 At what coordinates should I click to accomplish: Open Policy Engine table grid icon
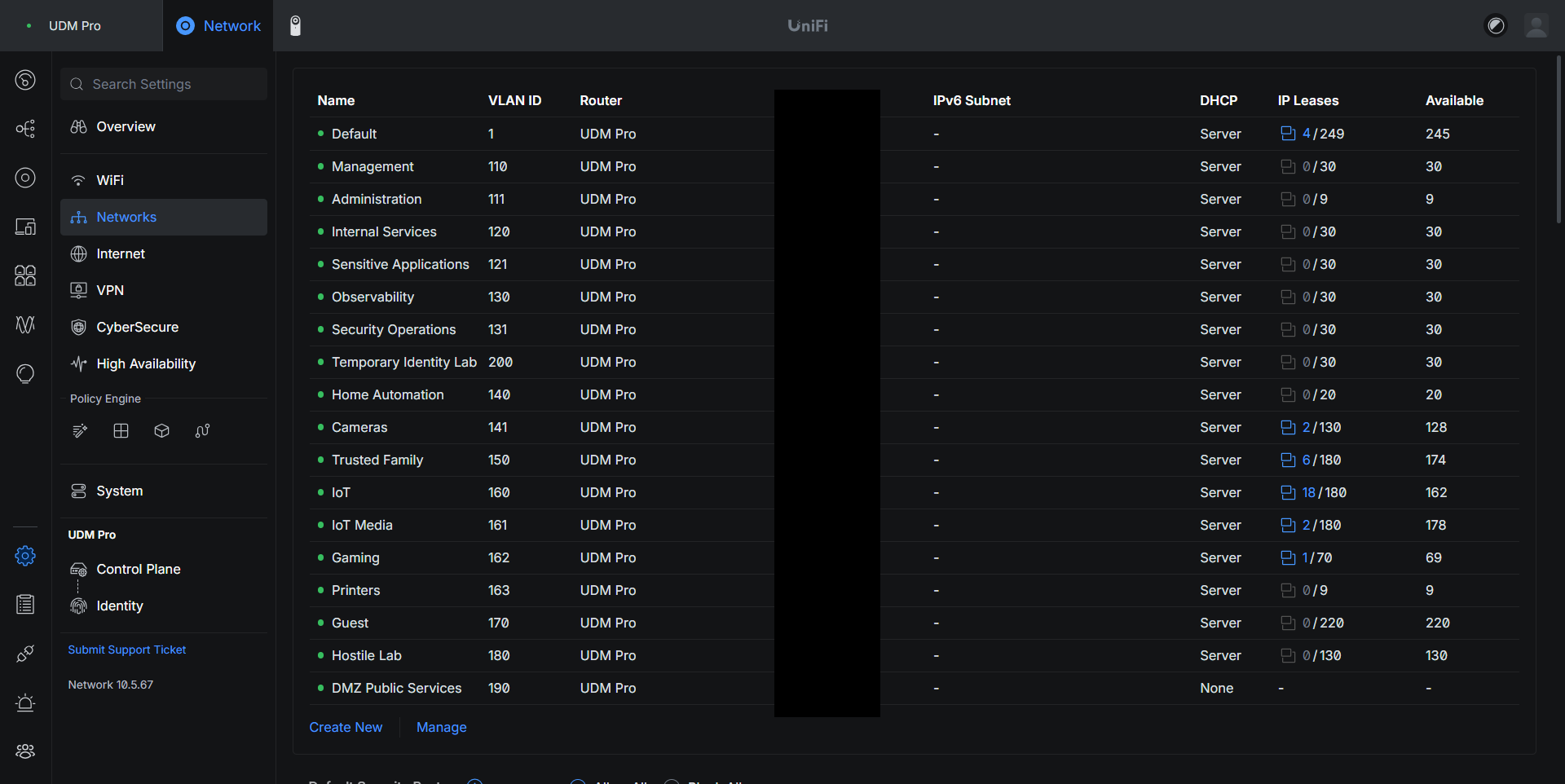click(x=121, y=431)
